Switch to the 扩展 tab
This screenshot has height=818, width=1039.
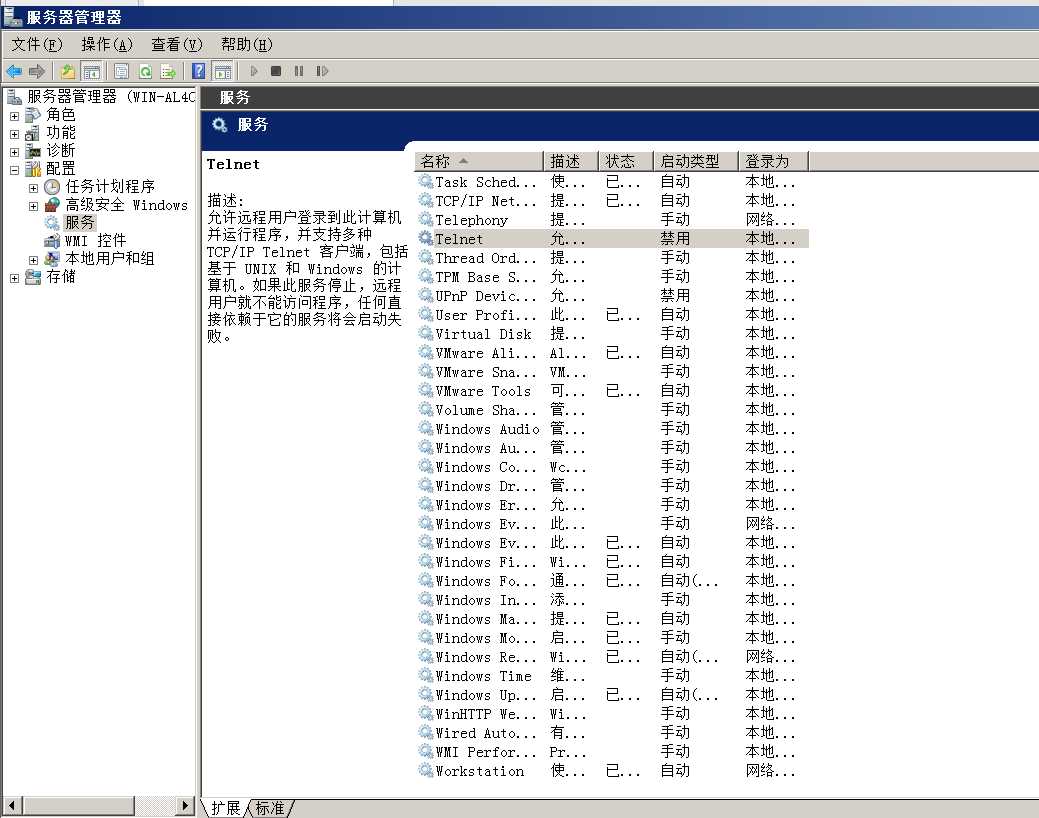(x=225, y=808)
